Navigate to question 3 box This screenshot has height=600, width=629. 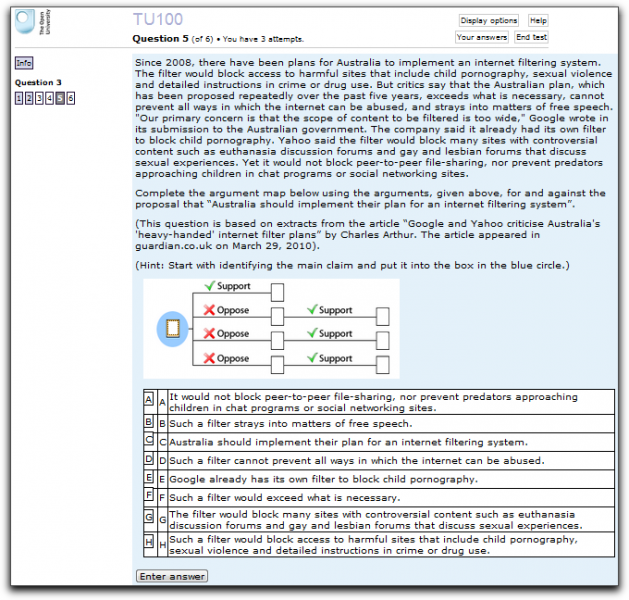click(x=39, y=97)
